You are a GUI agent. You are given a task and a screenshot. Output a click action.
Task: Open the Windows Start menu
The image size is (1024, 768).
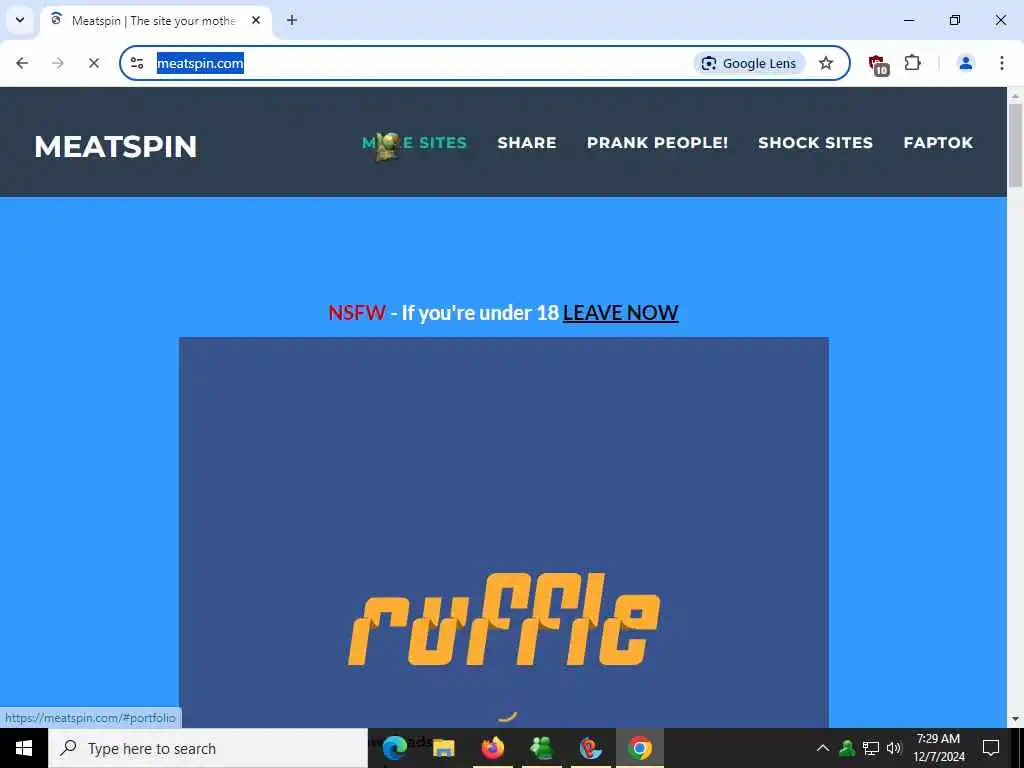click(24, 748)
